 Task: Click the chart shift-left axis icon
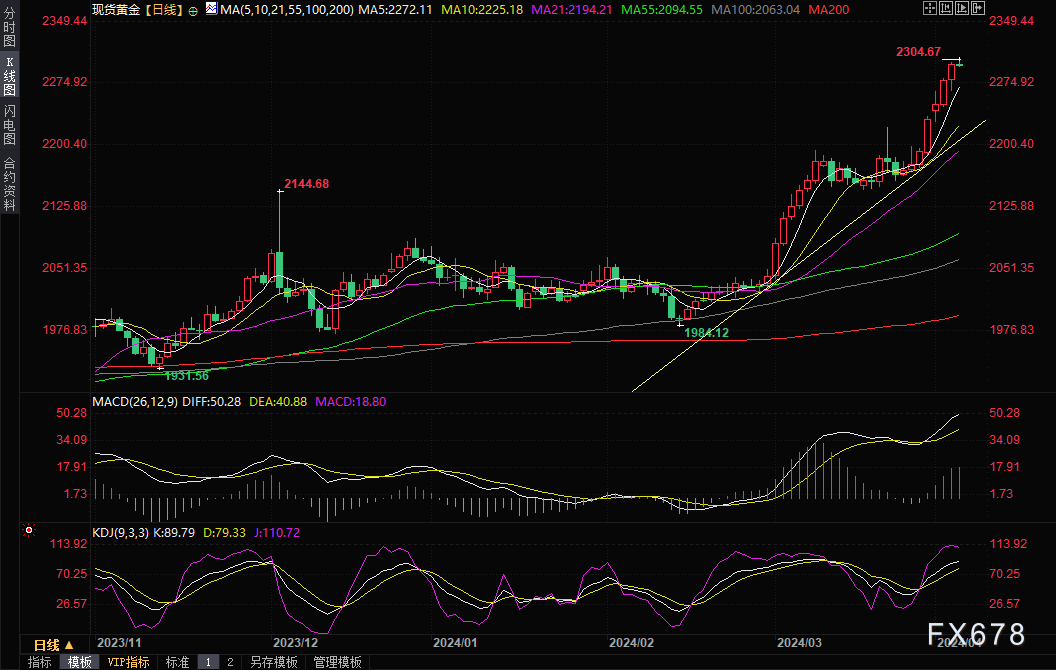[x=946, y=8]
